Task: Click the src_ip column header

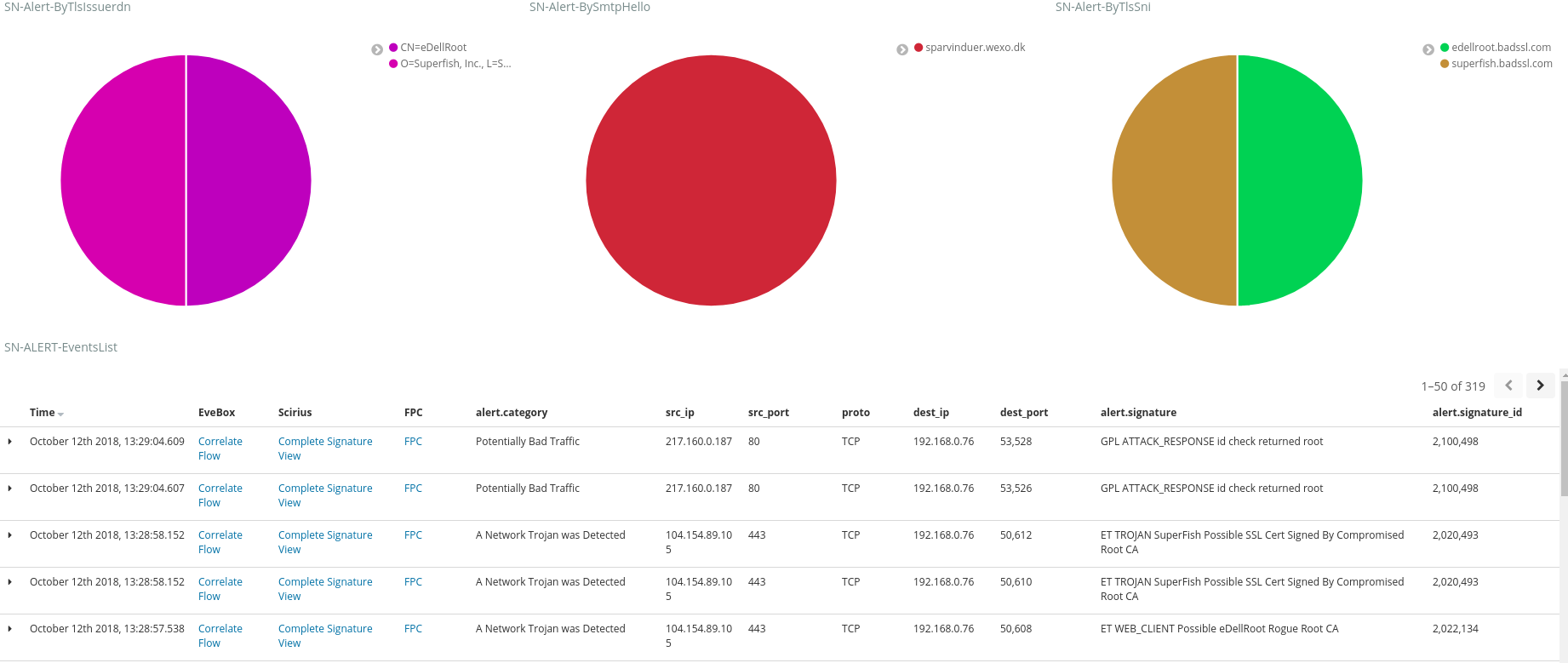Action: click(x=680, y=413)
